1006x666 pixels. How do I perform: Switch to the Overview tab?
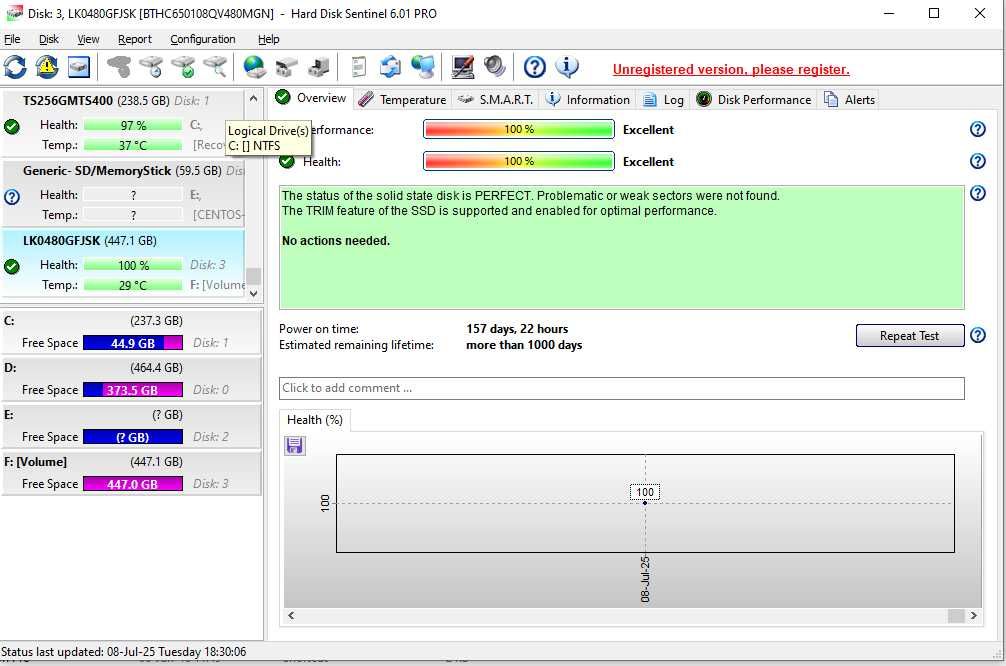tap(311, 98)
